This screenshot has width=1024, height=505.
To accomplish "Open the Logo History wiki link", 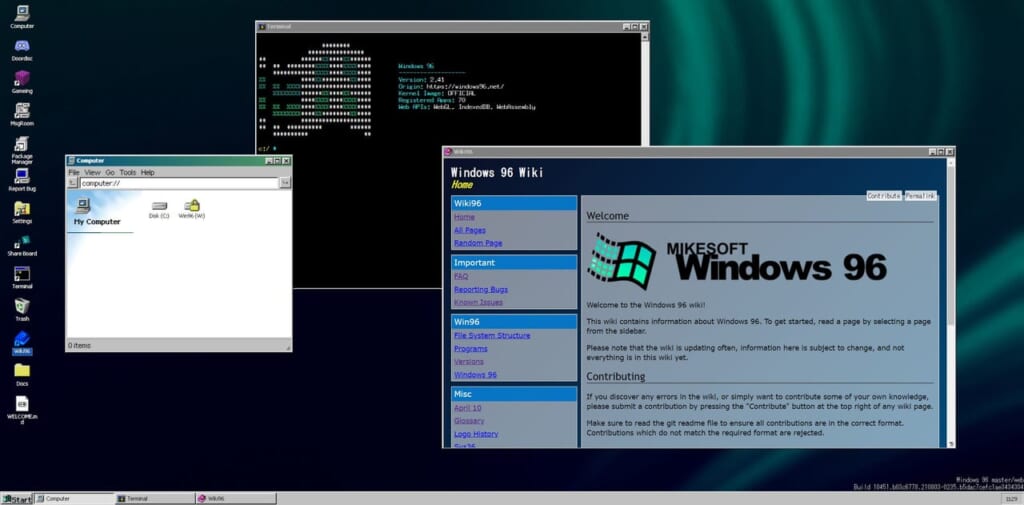I will 476,434.
